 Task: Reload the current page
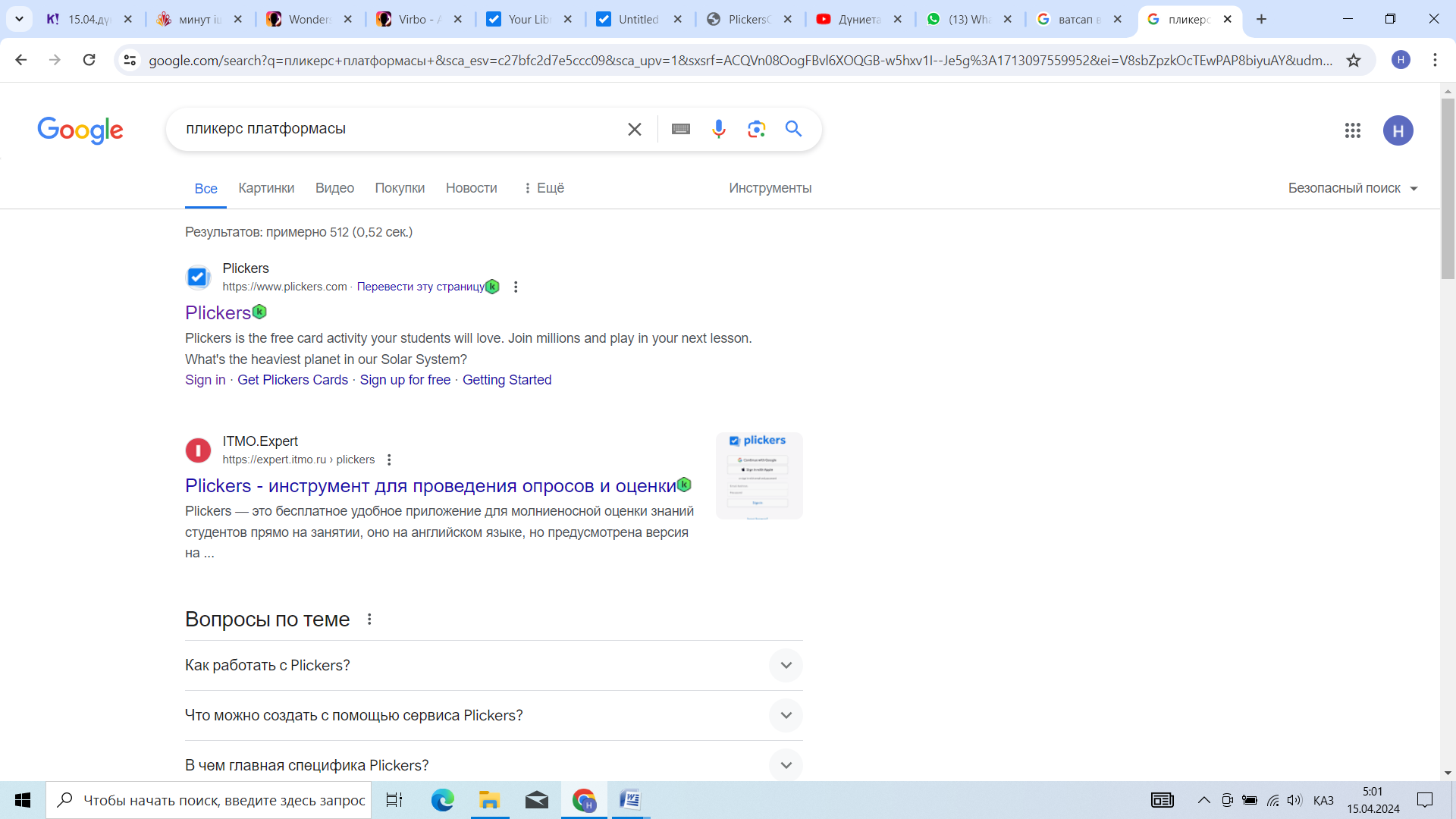89,60
